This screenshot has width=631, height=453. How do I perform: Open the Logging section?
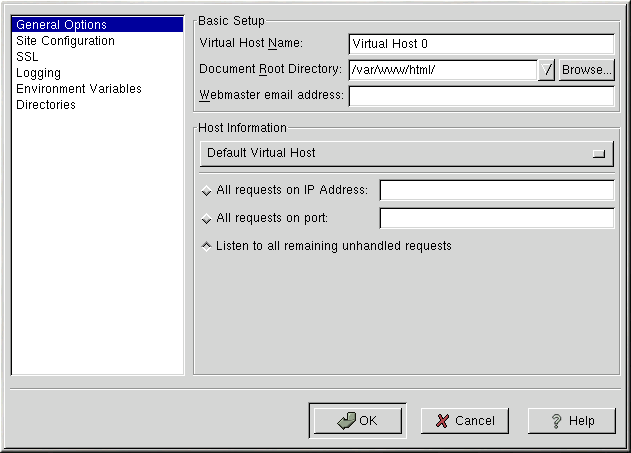[38, 73]
